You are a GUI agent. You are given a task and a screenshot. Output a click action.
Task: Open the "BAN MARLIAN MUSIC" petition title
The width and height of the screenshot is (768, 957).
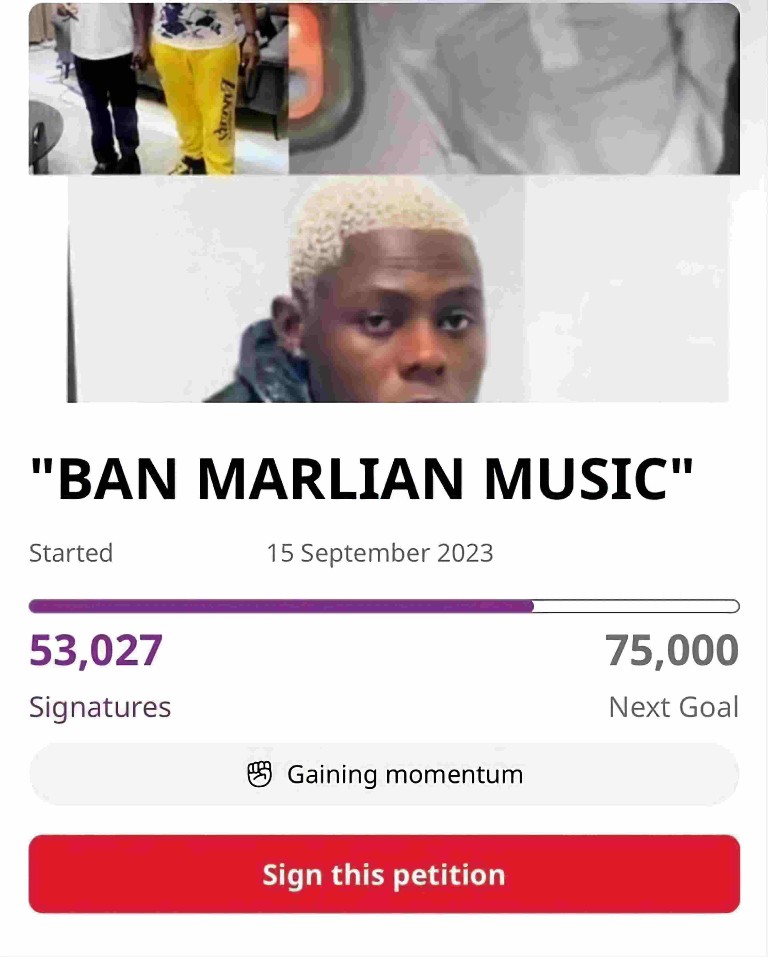(x=361, y=478)
